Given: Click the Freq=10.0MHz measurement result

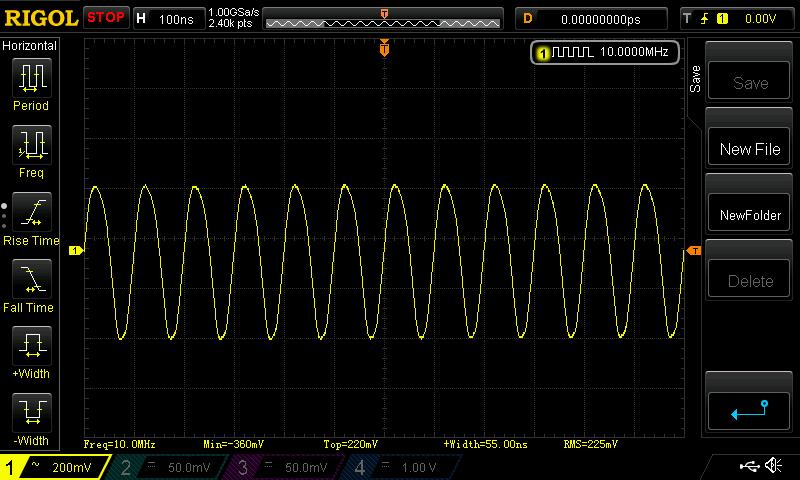Looking at the screenshot, I should point(119,444).
